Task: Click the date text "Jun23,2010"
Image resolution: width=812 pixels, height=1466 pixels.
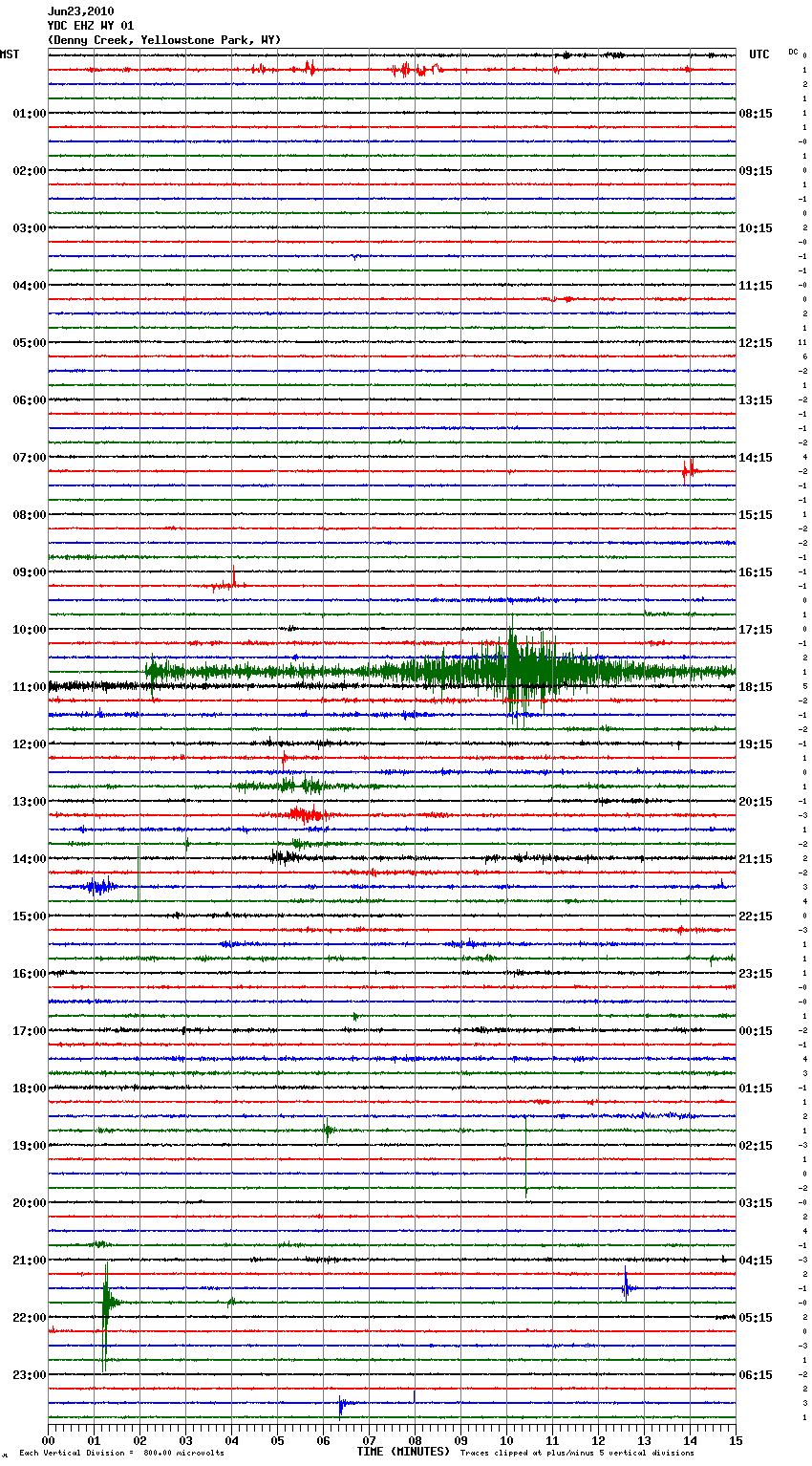Action: 80,11
